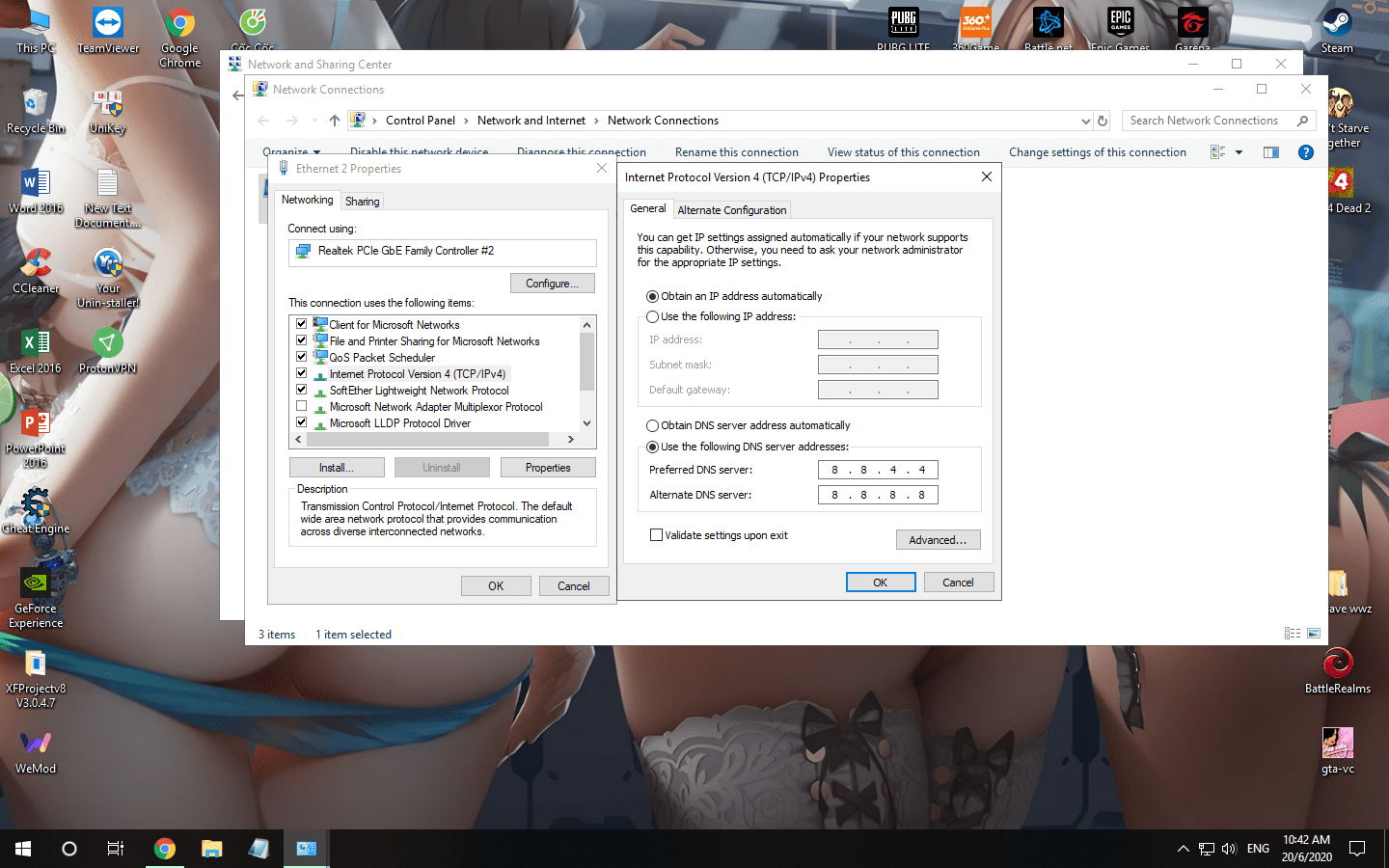Viewport: 1389px width, 868px height.
Task: Select the General tab
Action: pos(648,208)
